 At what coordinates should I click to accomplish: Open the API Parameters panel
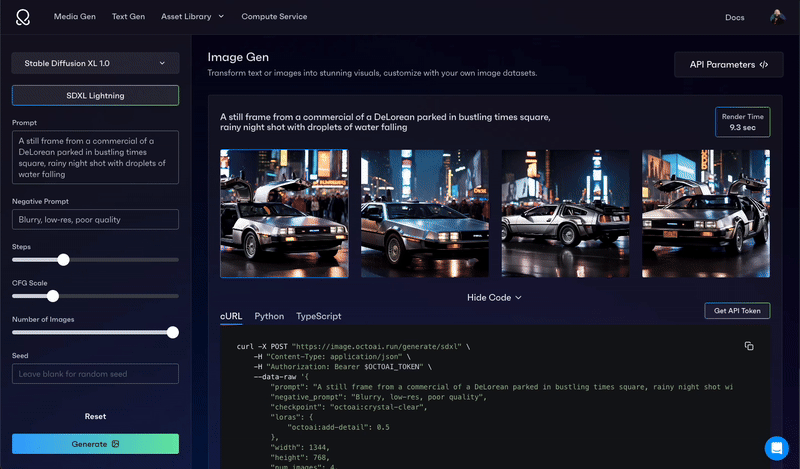point(729,65)
